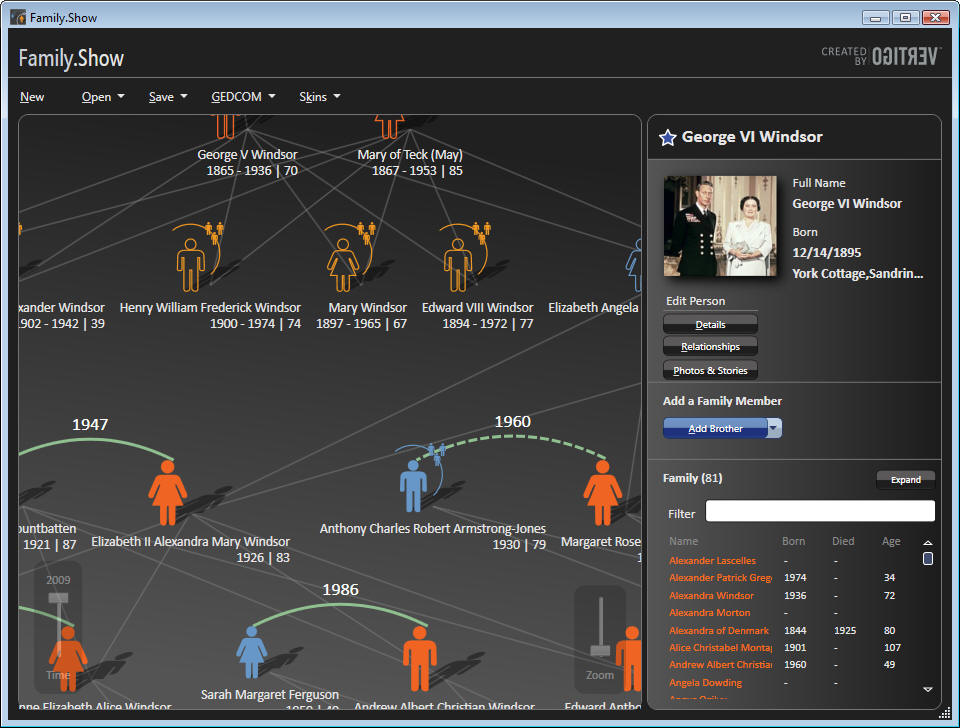Screen dimensions: 960x728
Task: Click the blue star icon beside George VI Windsor
Action: (x=667, y=138)
